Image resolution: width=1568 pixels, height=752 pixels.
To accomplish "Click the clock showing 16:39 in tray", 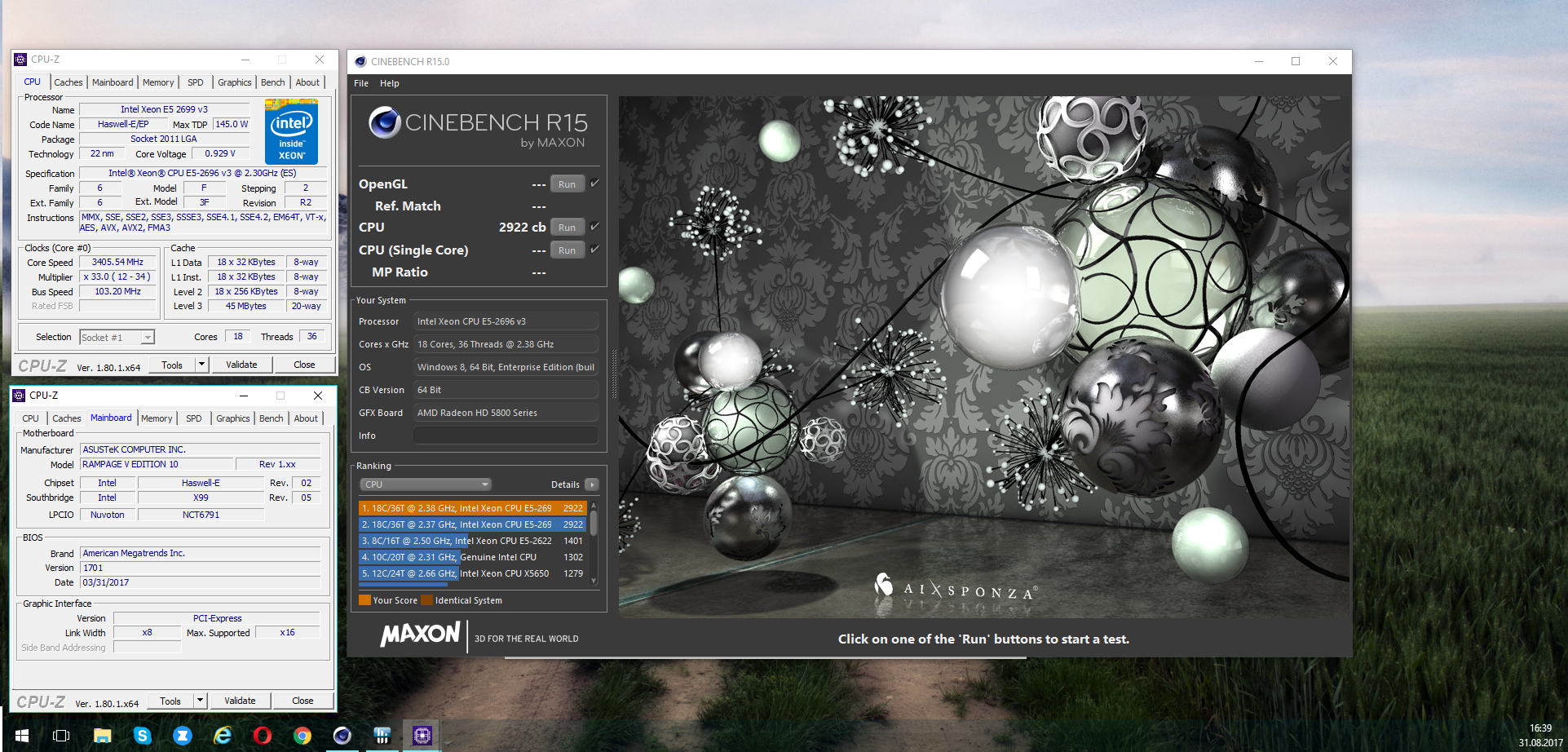I will (1540, 728).
